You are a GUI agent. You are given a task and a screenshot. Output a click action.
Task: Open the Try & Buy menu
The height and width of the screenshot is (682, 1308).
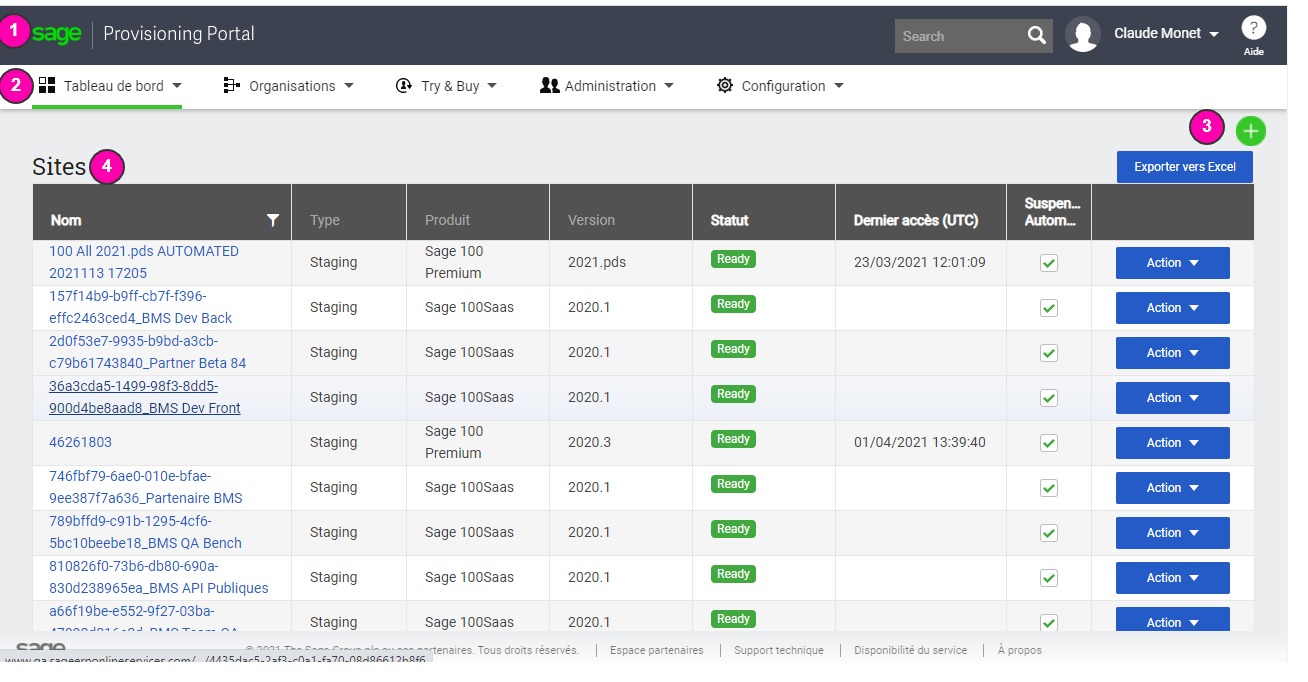[447, 86]
